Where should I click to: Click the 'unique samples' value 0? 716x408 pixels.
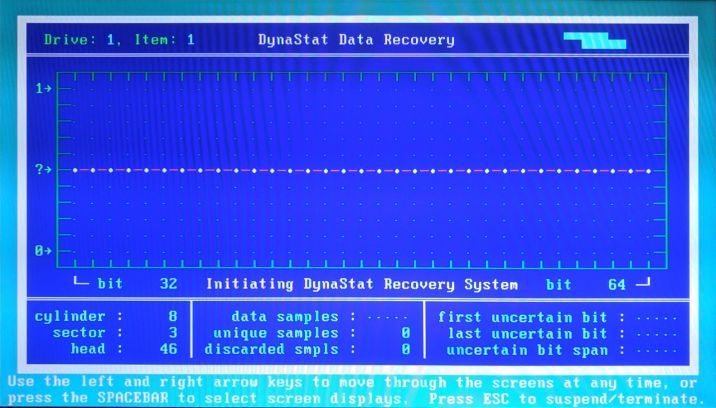click(405, 333)
